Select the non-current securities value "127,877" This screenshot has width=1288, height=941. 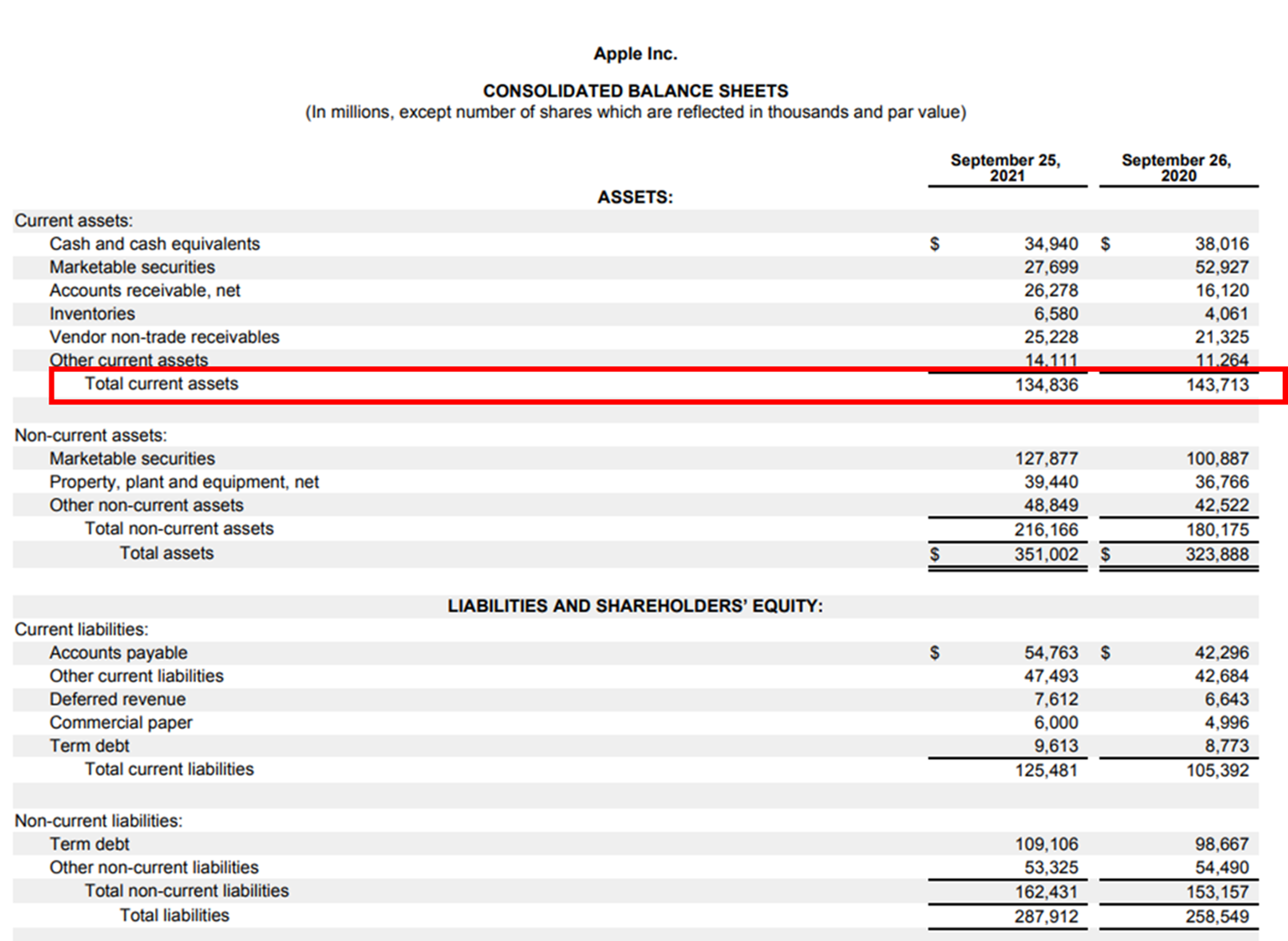click(x=1047, y=459)
